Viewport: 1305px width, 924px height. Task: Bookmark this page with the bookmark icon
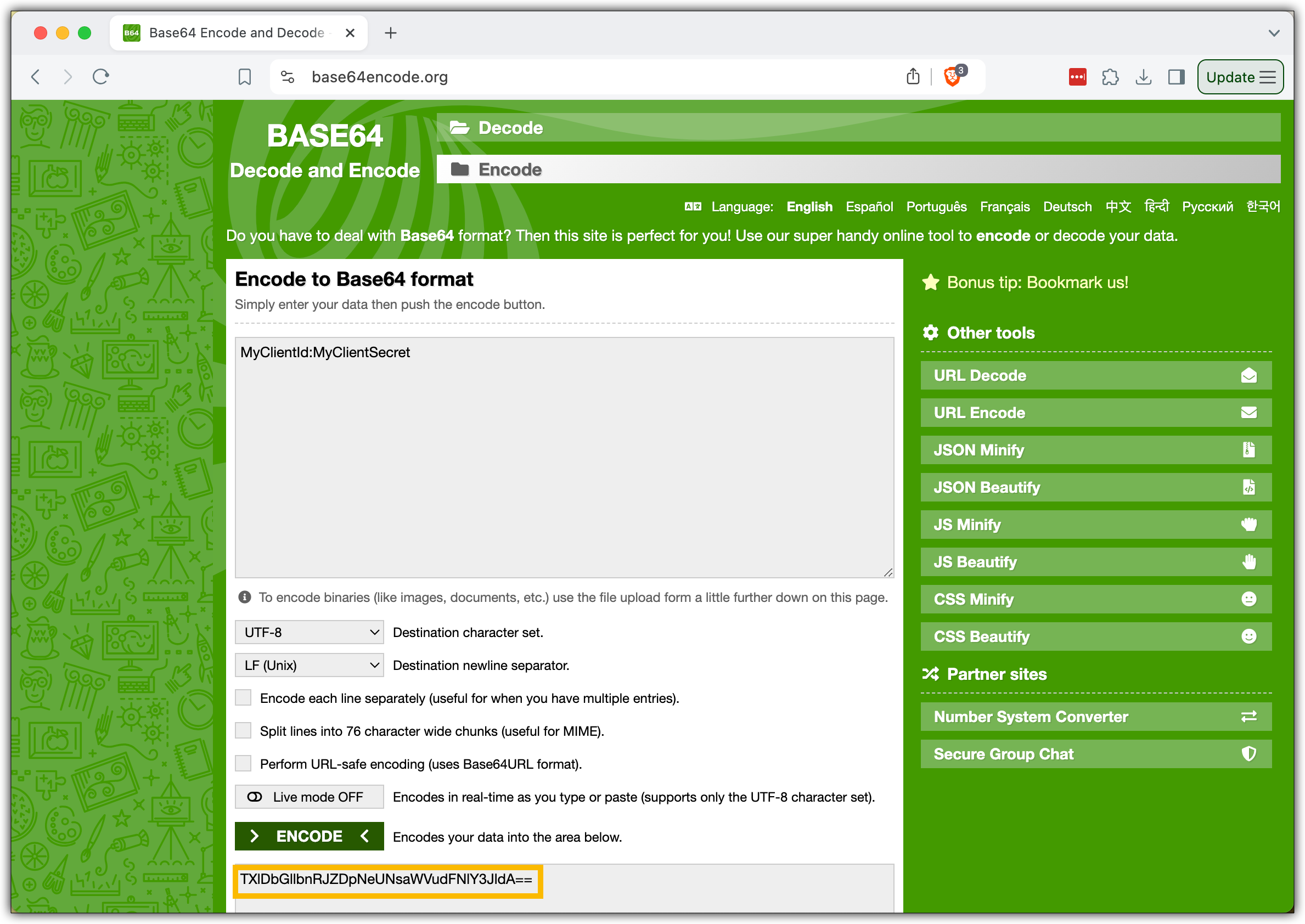[x=245, y=77]
